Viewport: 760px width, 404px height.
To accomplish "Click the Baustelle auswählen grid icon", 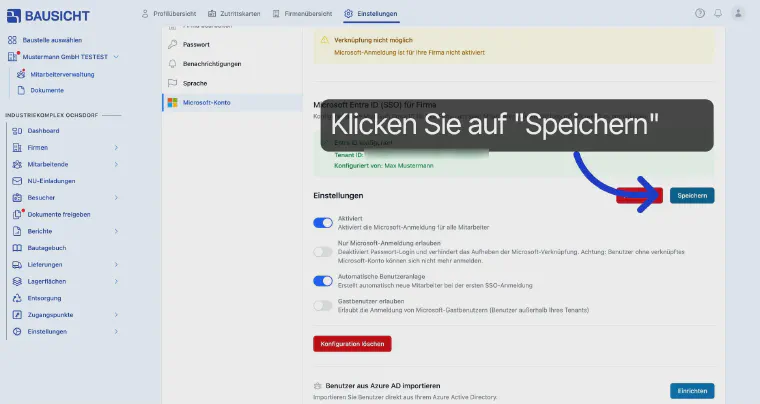I will pos(12,40).
